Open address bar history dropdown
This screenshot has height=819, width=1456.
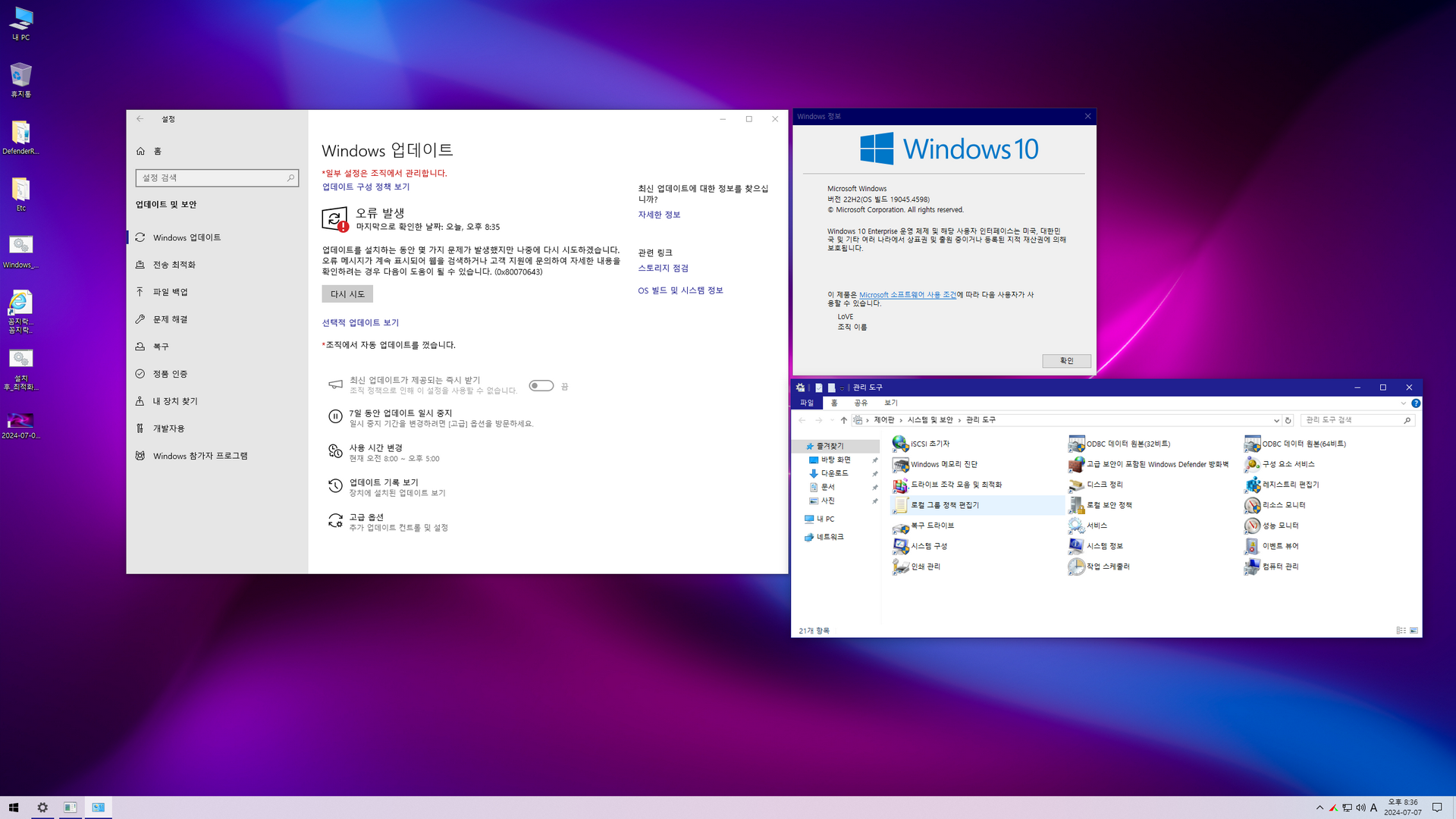point(1276,420)
